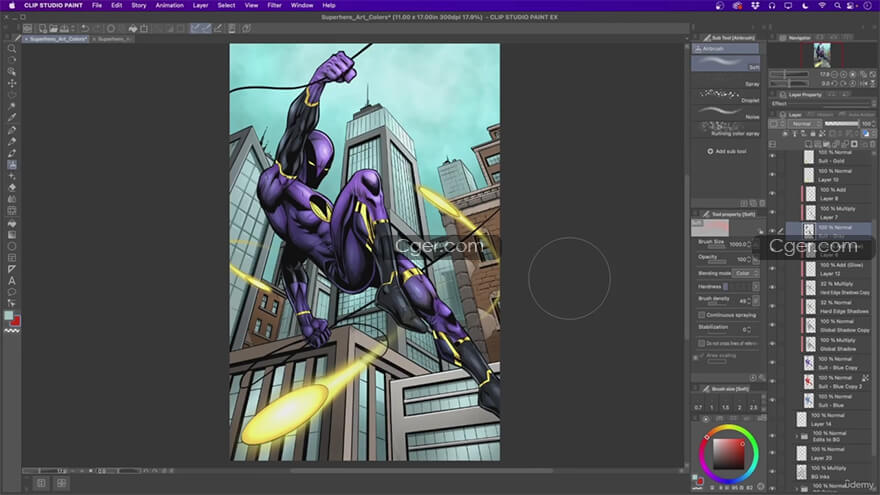
Task: Open the Animation menu
Action: (x=169, y=6)
